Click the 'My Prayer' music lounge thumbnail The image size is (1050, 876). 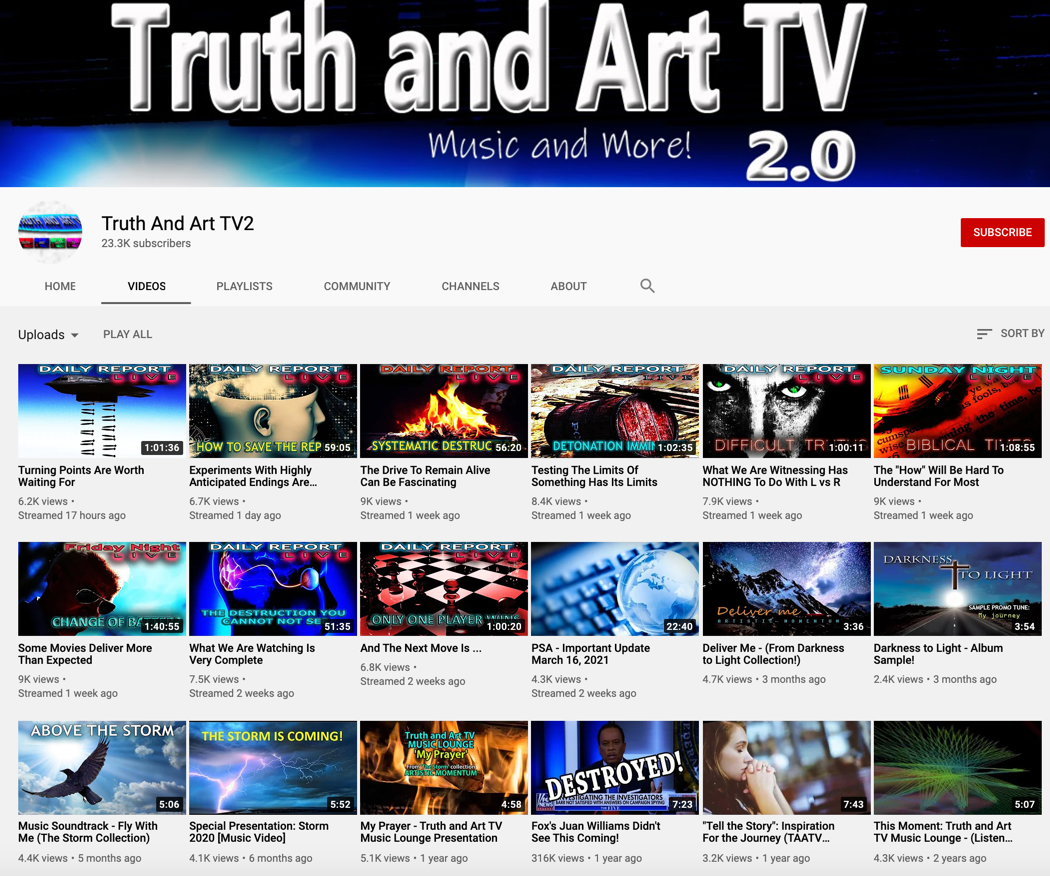443,767
